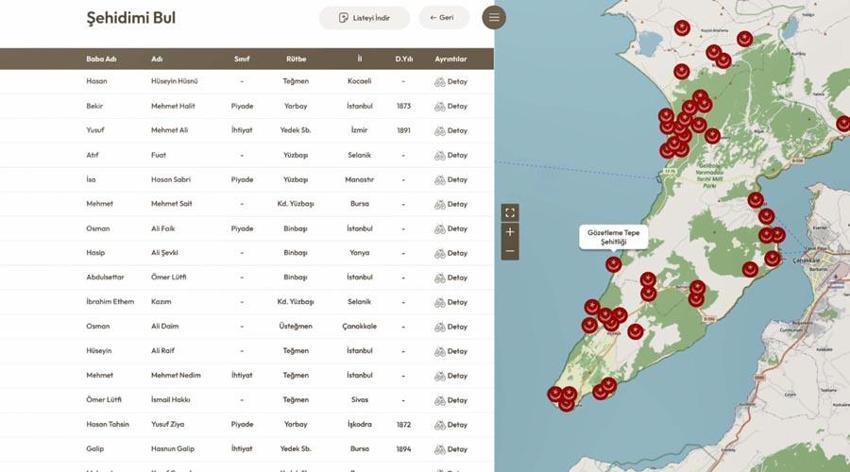Image resolution: width=850 pixels, height=472 pixels.
Task: Zoom out on the map
Action: coord(510,251)
